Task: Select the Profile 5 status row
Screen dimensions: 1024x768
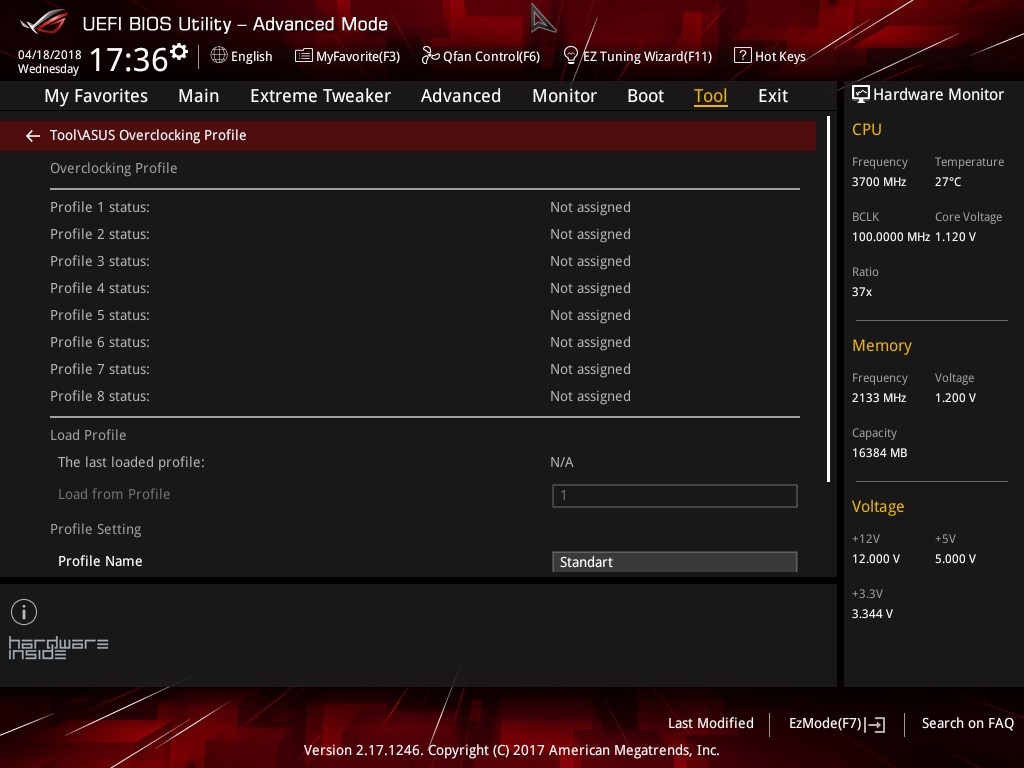Action: 424,315
